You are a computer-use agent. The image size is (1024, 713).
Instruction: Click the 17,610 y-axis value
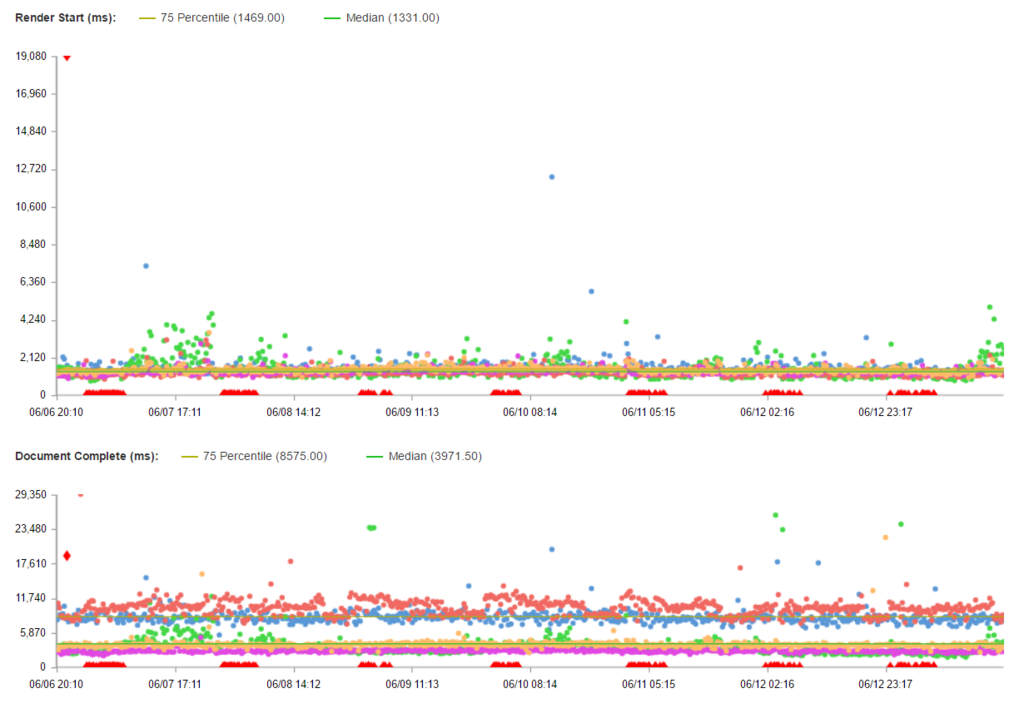[x=31, y=563]
